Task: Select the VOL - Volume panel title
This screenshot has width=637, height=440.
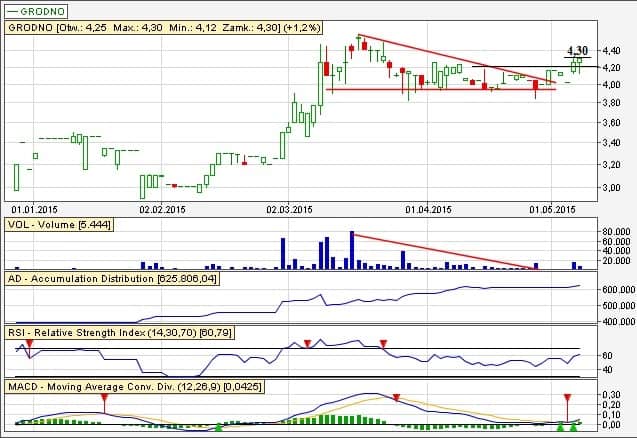Action: click(x=57, y=226)
